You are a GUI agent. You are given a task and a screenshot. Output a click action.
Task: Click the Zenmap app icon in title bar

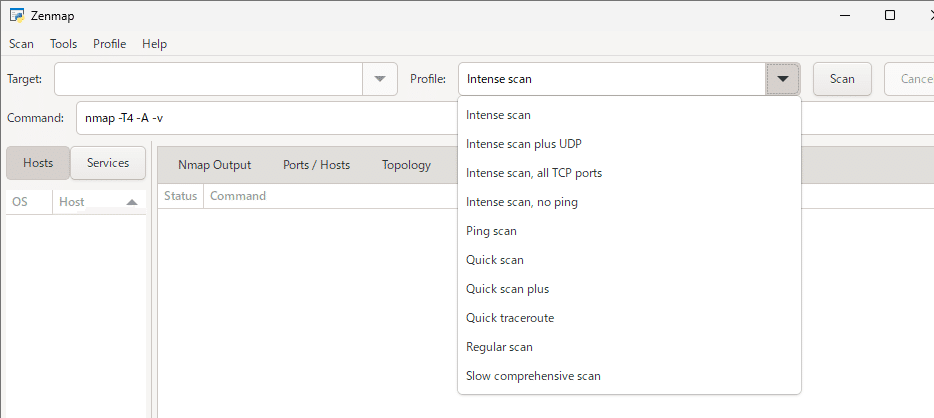[x=16, y=16]
